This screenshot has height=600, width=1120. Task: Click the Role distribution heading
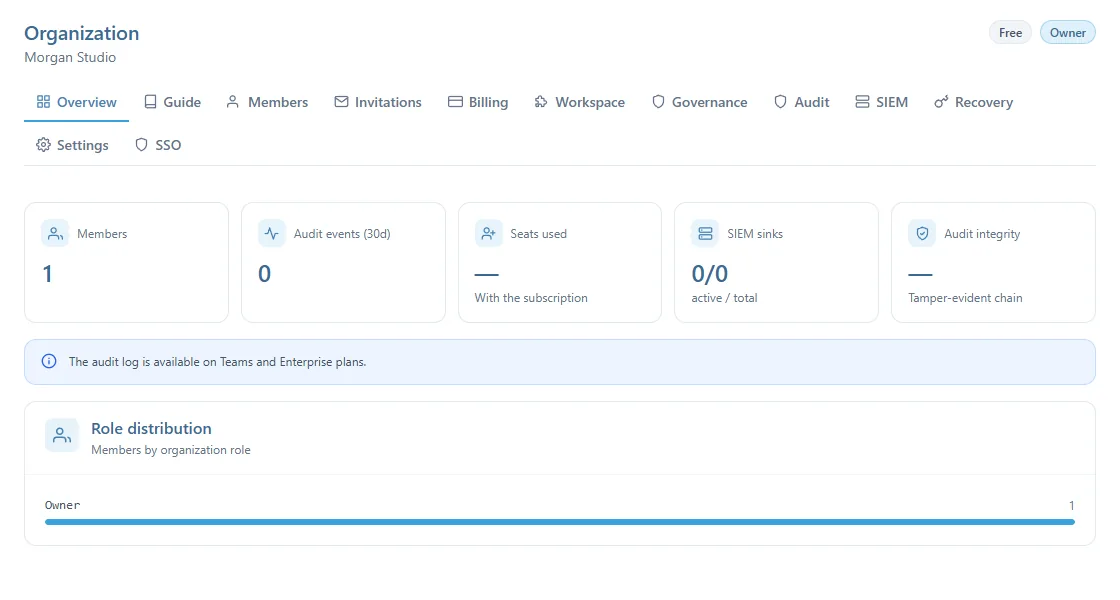pyautogui.click(x=151, y=428)
